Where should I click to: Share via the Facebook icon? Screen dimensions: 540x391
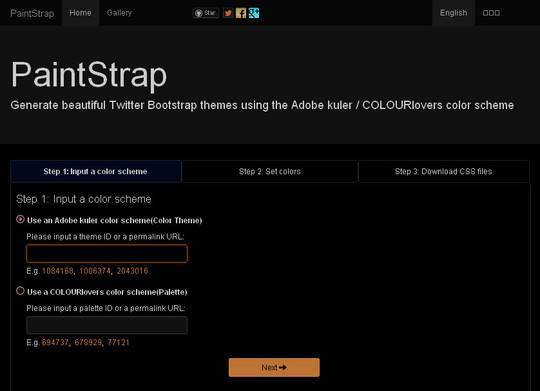tap(241, 13)
